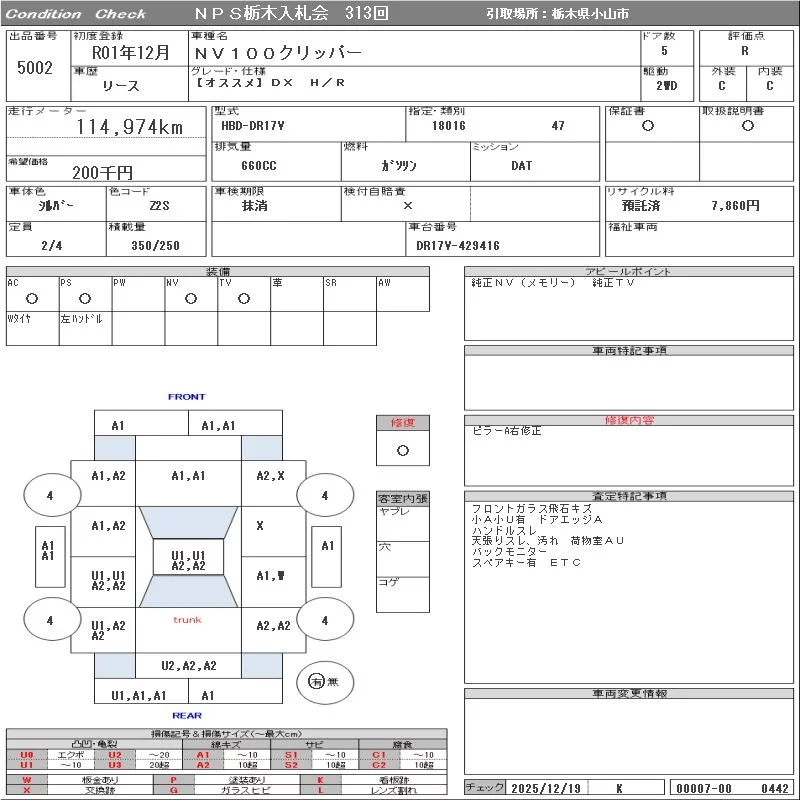This screenshot has width=800, height=800.
Task: Click the circle mark in the AC equipment cell
Action: 32,299
